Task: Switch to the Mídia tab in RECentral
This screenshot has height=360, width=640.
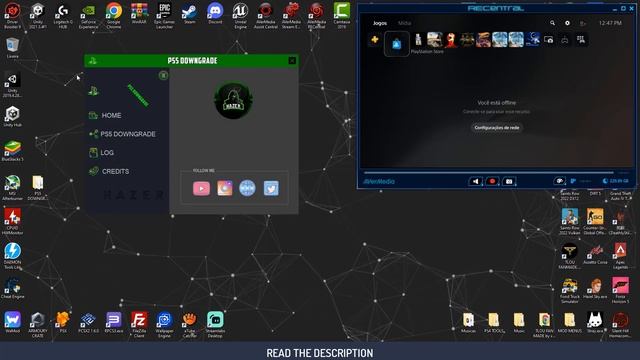Action: 404,23
